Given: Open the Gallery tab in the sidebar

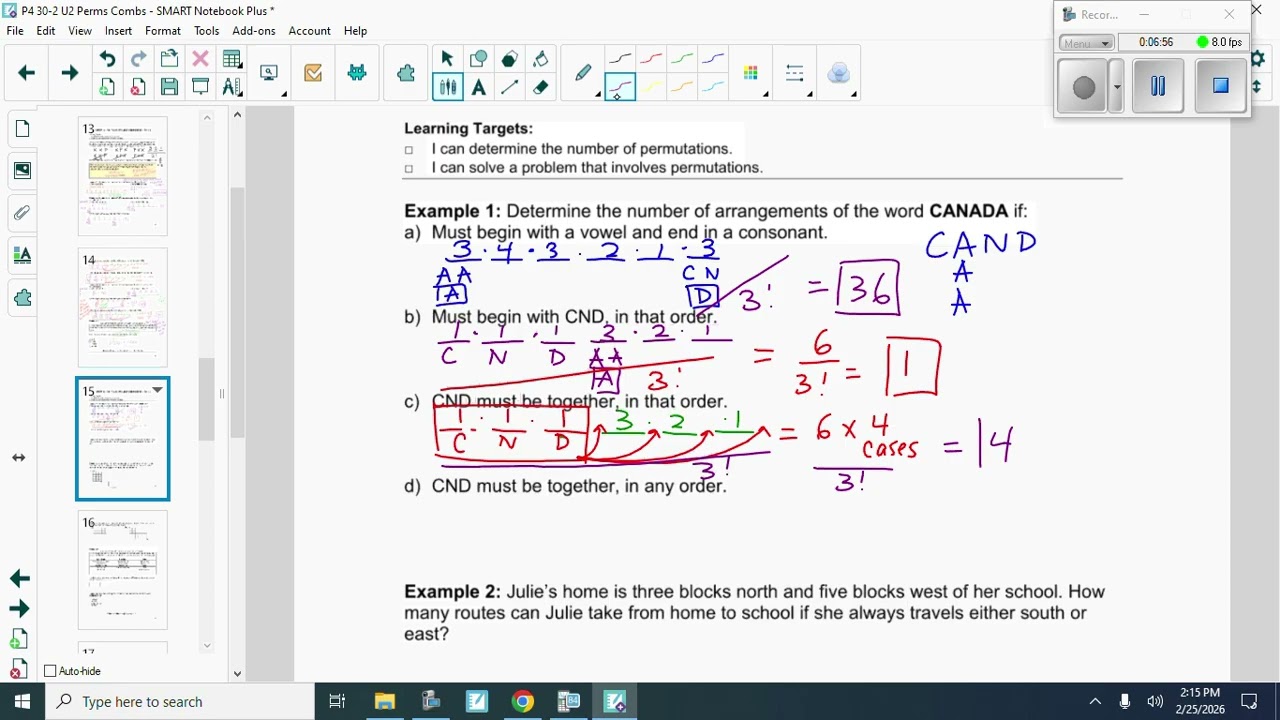Looking at the screenshot, I should tap(22, 171).
